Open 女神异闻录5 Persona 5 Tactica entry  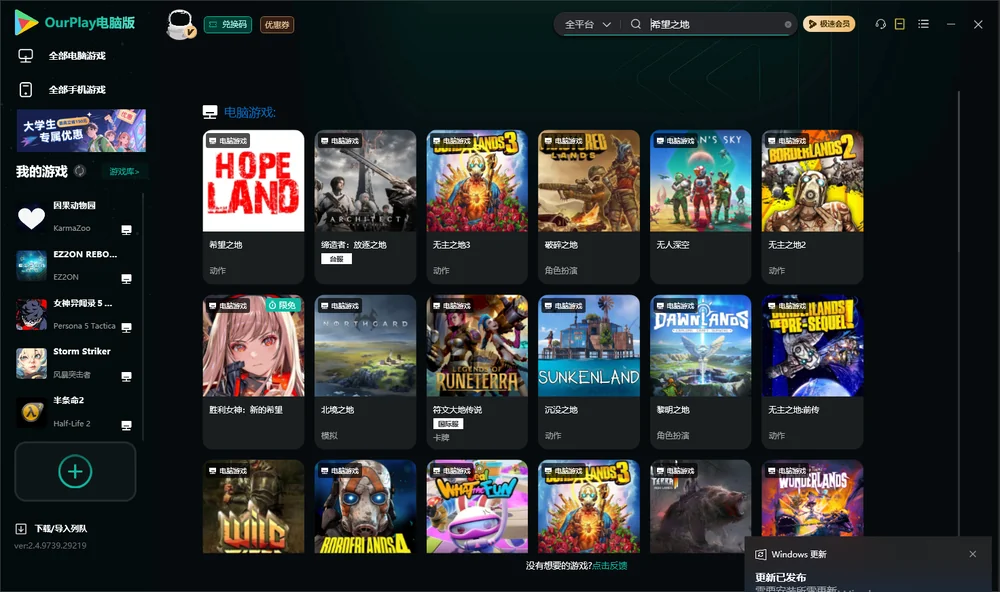coord(75,314)
